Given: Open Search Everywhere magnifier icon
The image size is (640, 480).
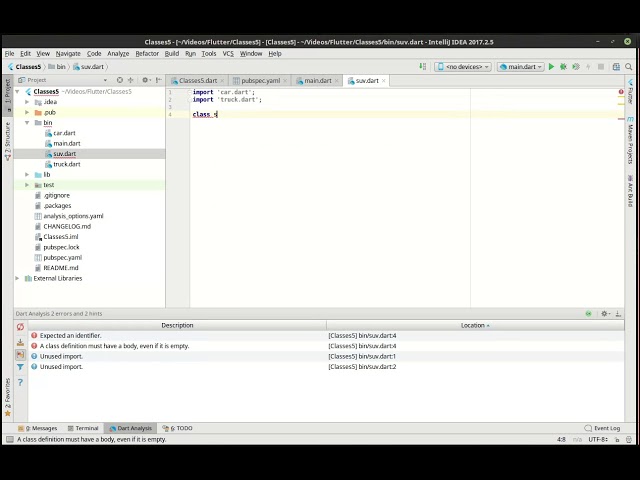Looking at the screenshot, I should (x=629, y=67).
